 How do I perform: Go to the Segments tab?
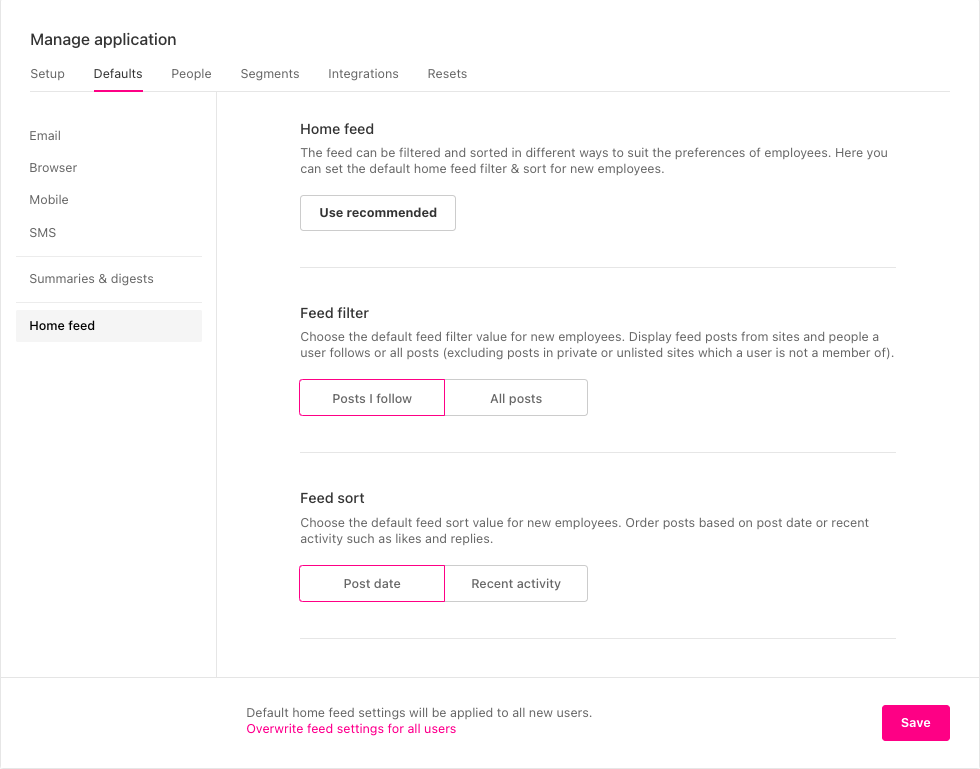point(270,74)
